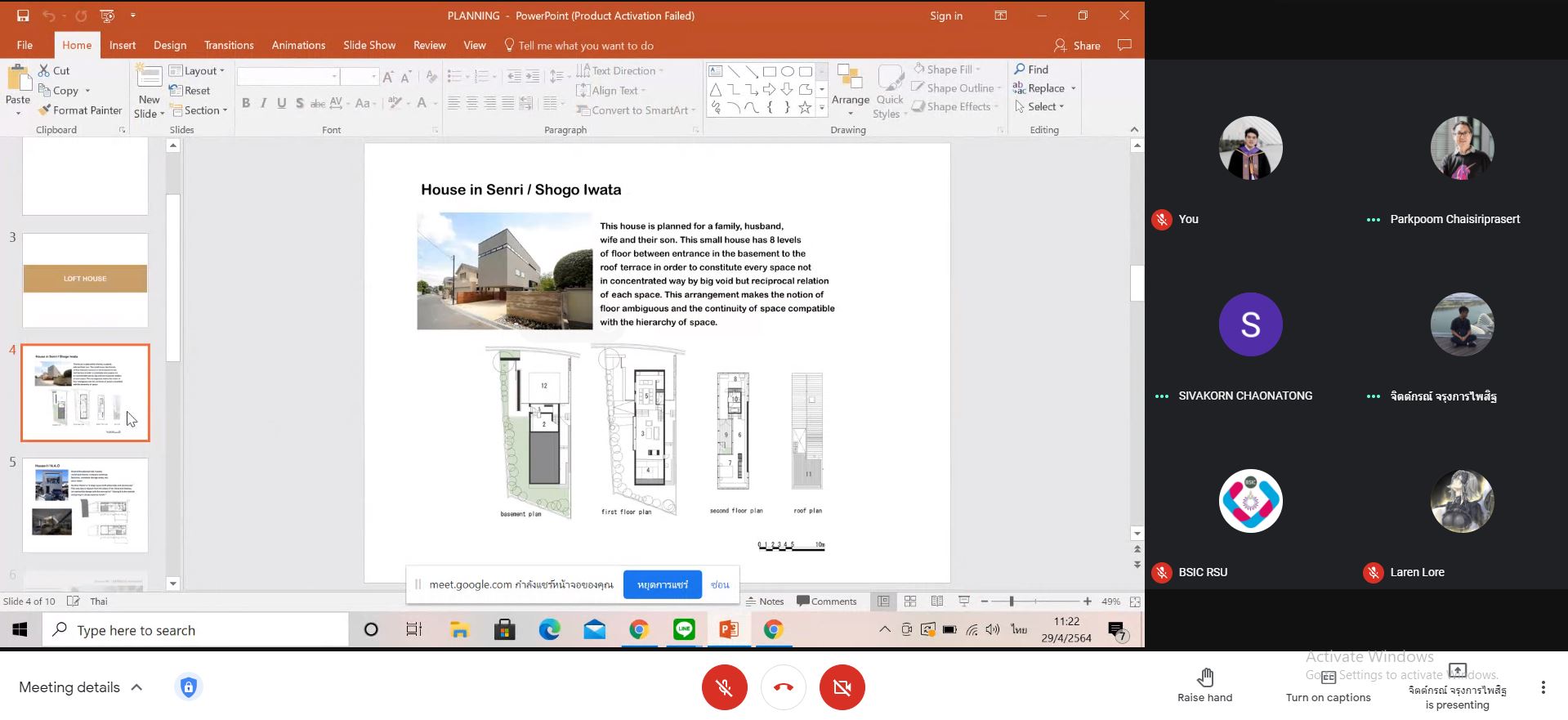Click Raise hand button
This screenshot has height=720, width=1568.
pyautogui.click(x=1205, y=685)
